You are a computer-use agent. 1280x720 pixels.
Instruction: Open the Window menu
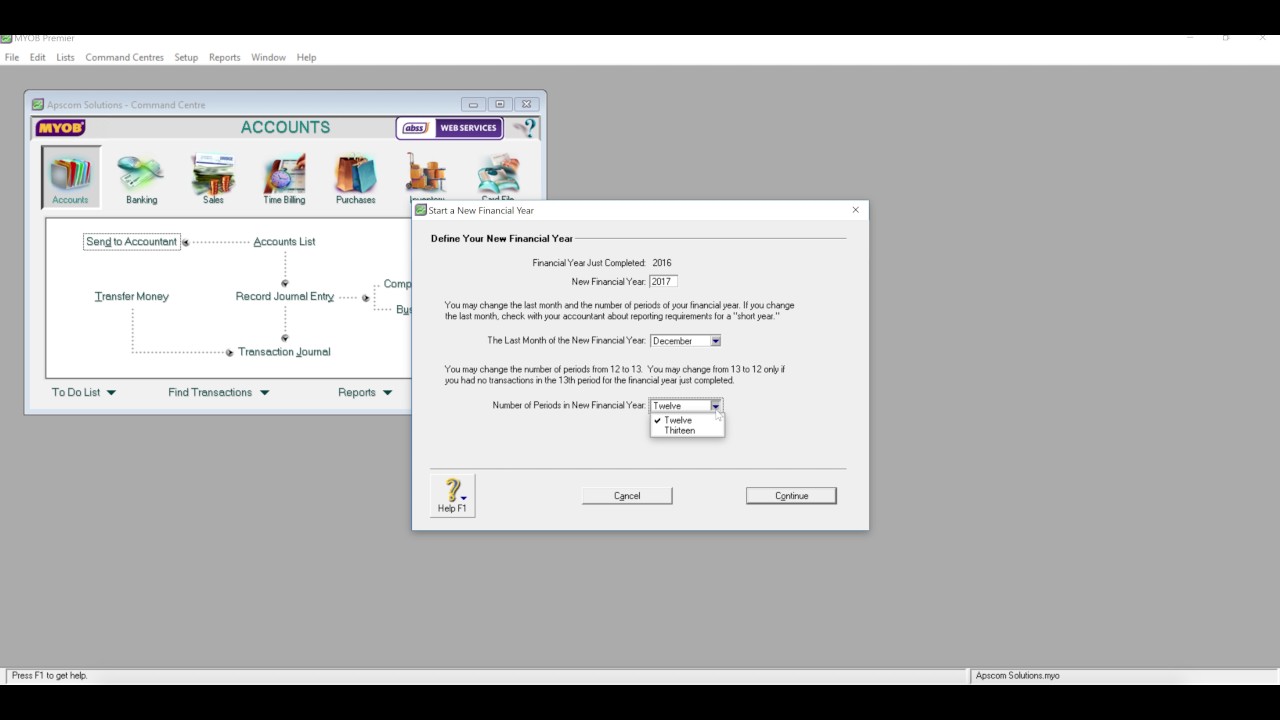268,57
